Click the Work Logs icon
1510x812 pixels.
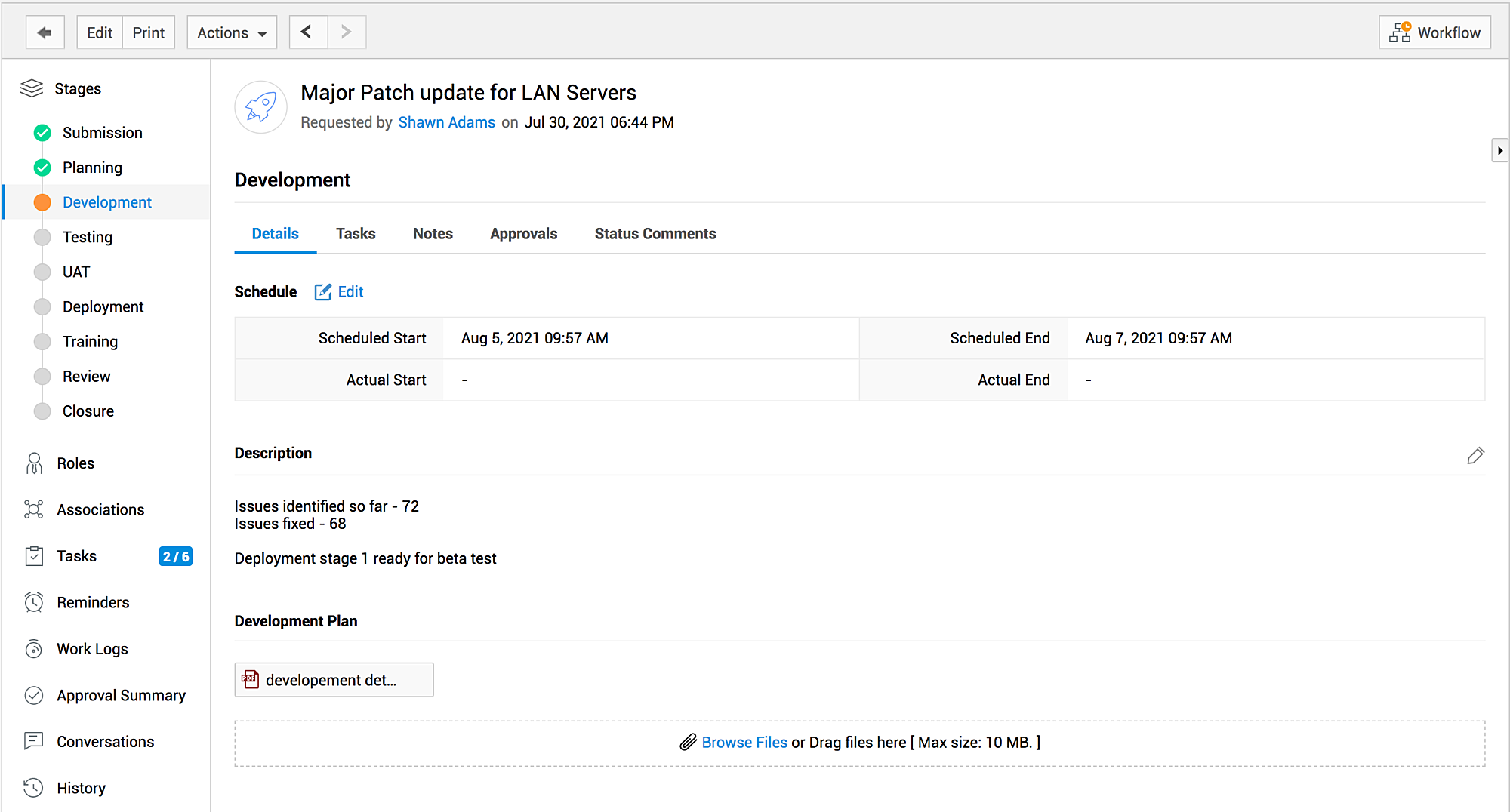pyautogui.click(x=34, y=649)
